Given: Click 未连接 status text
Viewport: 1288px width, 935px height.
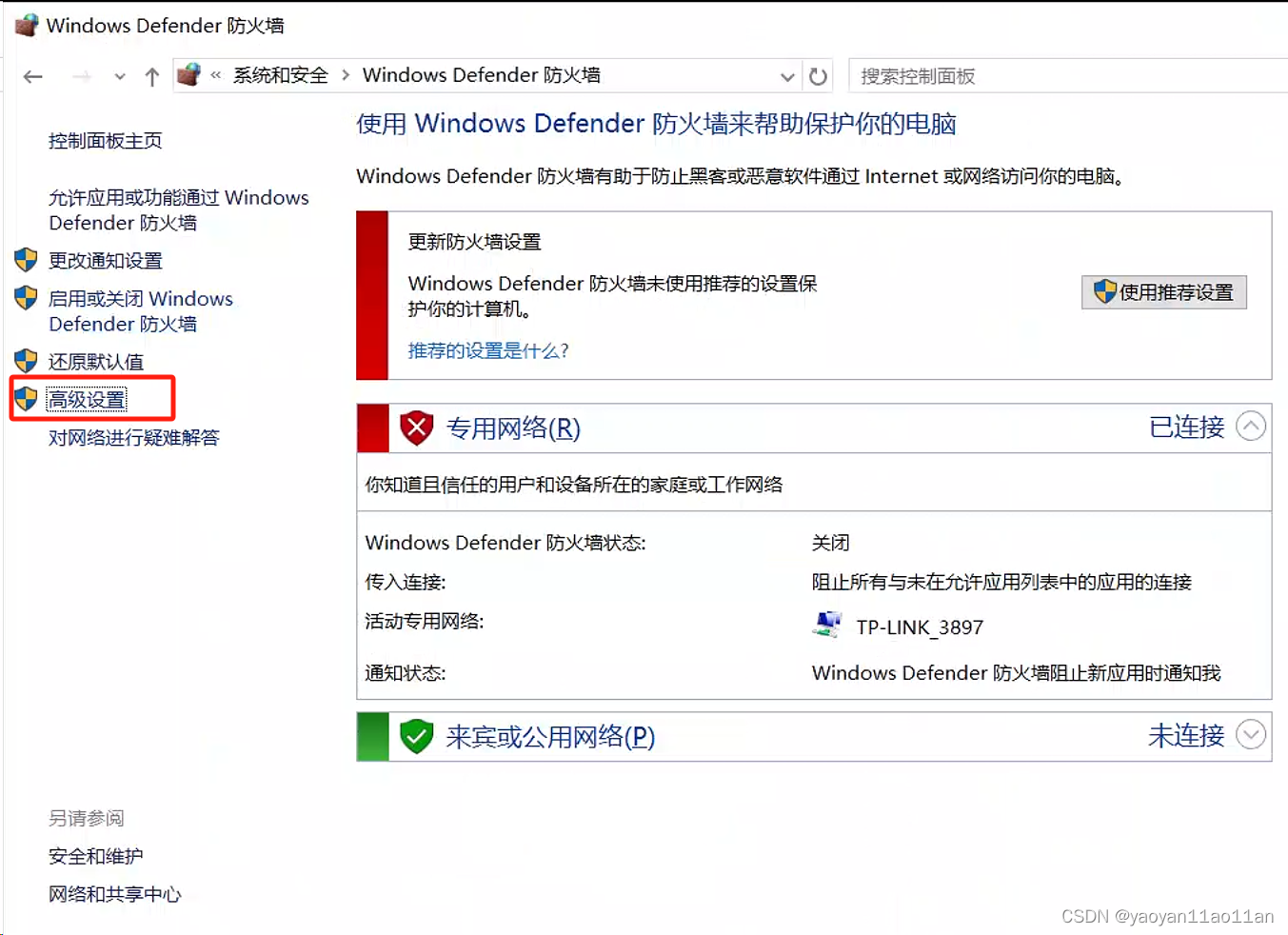Looking at the screenshot, I should tap(1187, 736).
